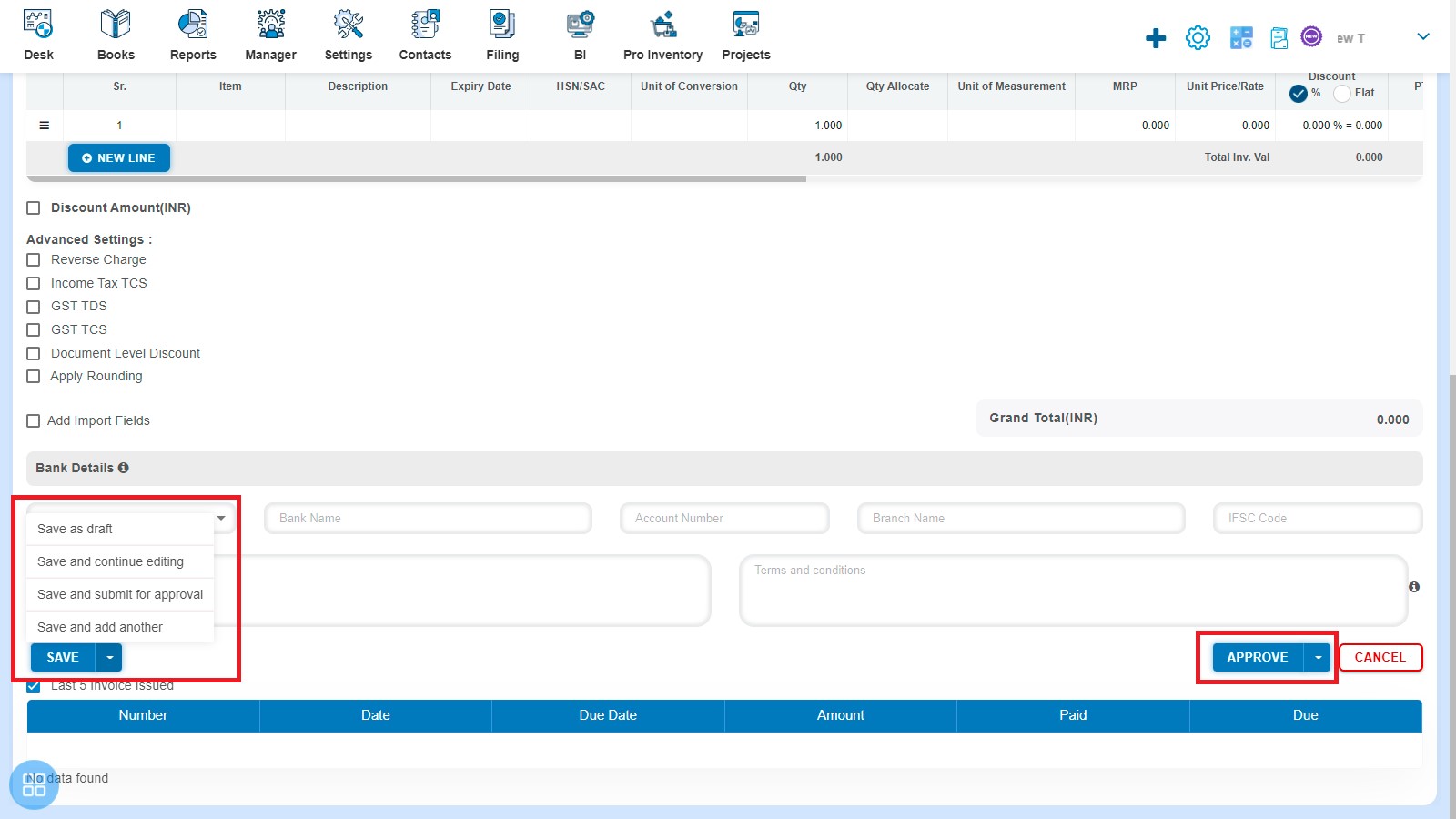Click the Branch Name field
This screenshot has width=1456, height=819.
coord(1021,518)
